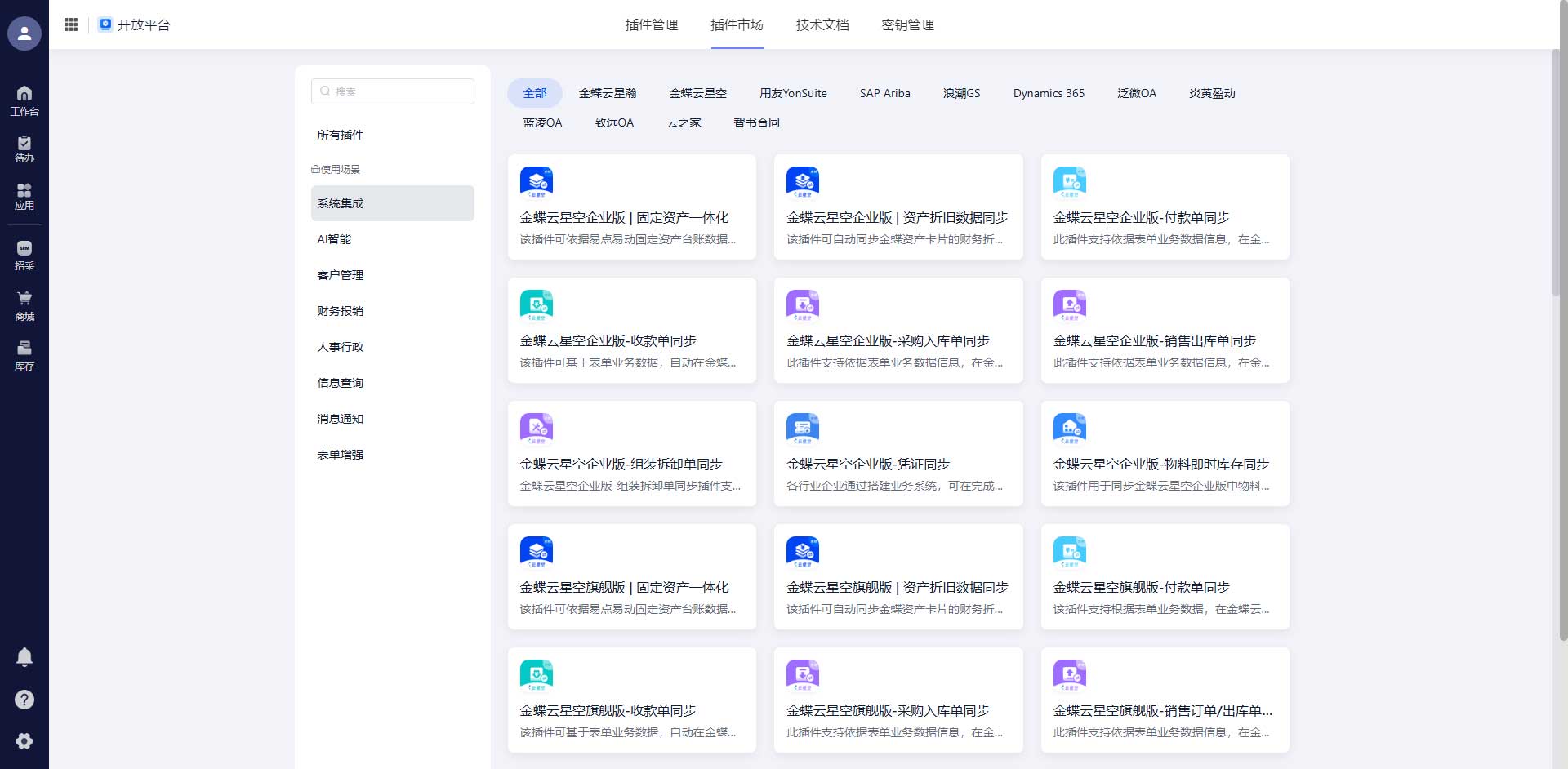
Task: Select 客户管理 scenario
Action: (x=393, y=275)
